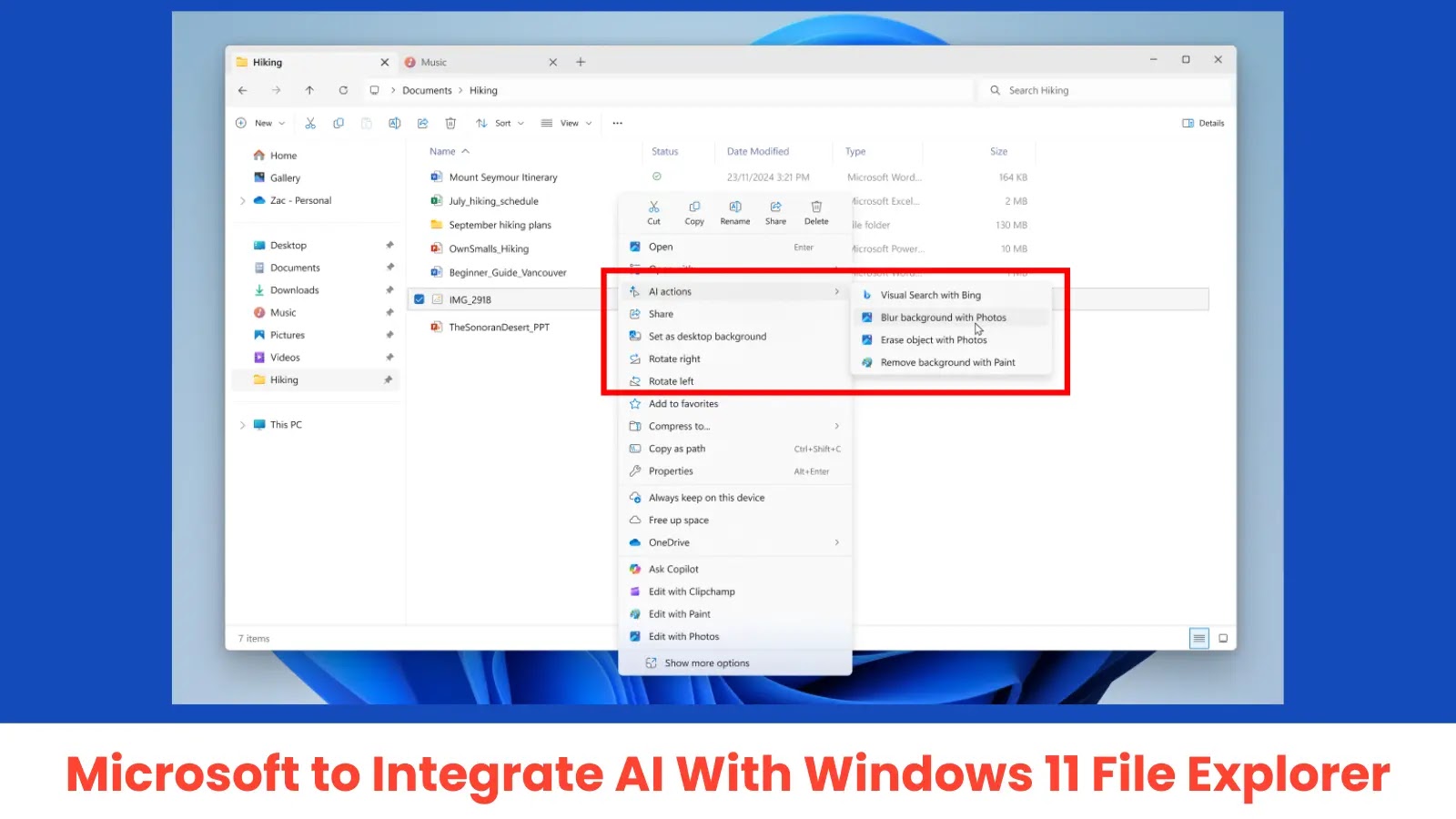Click the Share button at context menu top

(x=775, y=213)
